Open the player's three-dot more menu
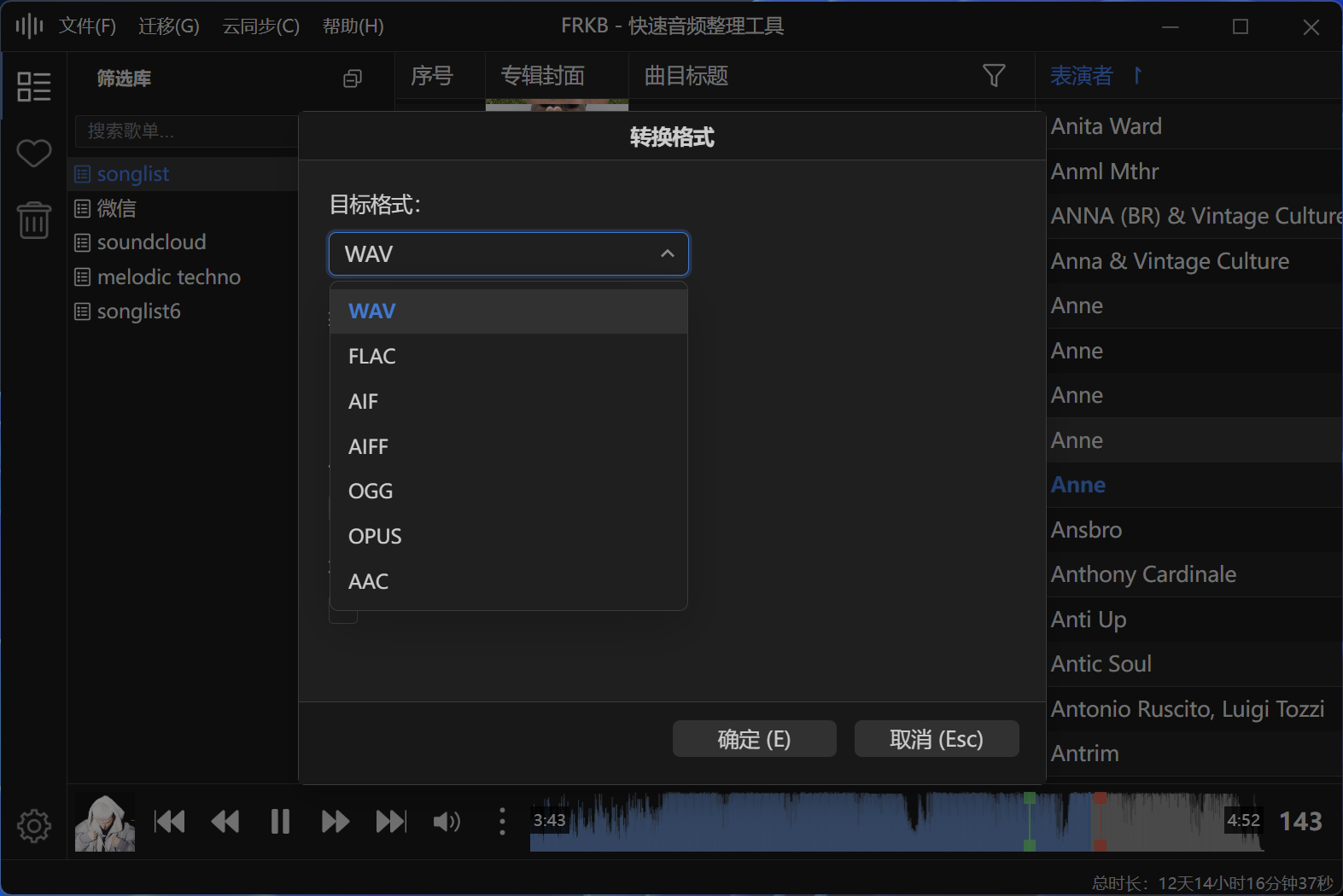Image resolution: width=1343 pixels, height=896 pixels. 502,822
